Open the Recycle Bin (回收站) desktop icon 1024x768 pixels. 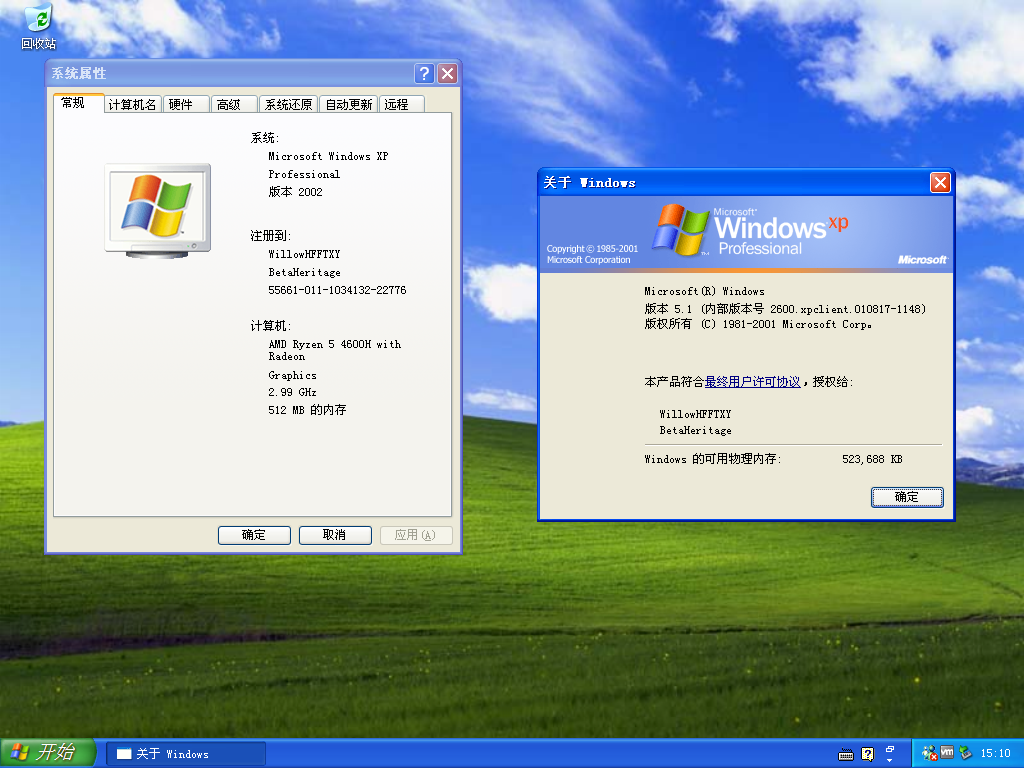(39, 27)
